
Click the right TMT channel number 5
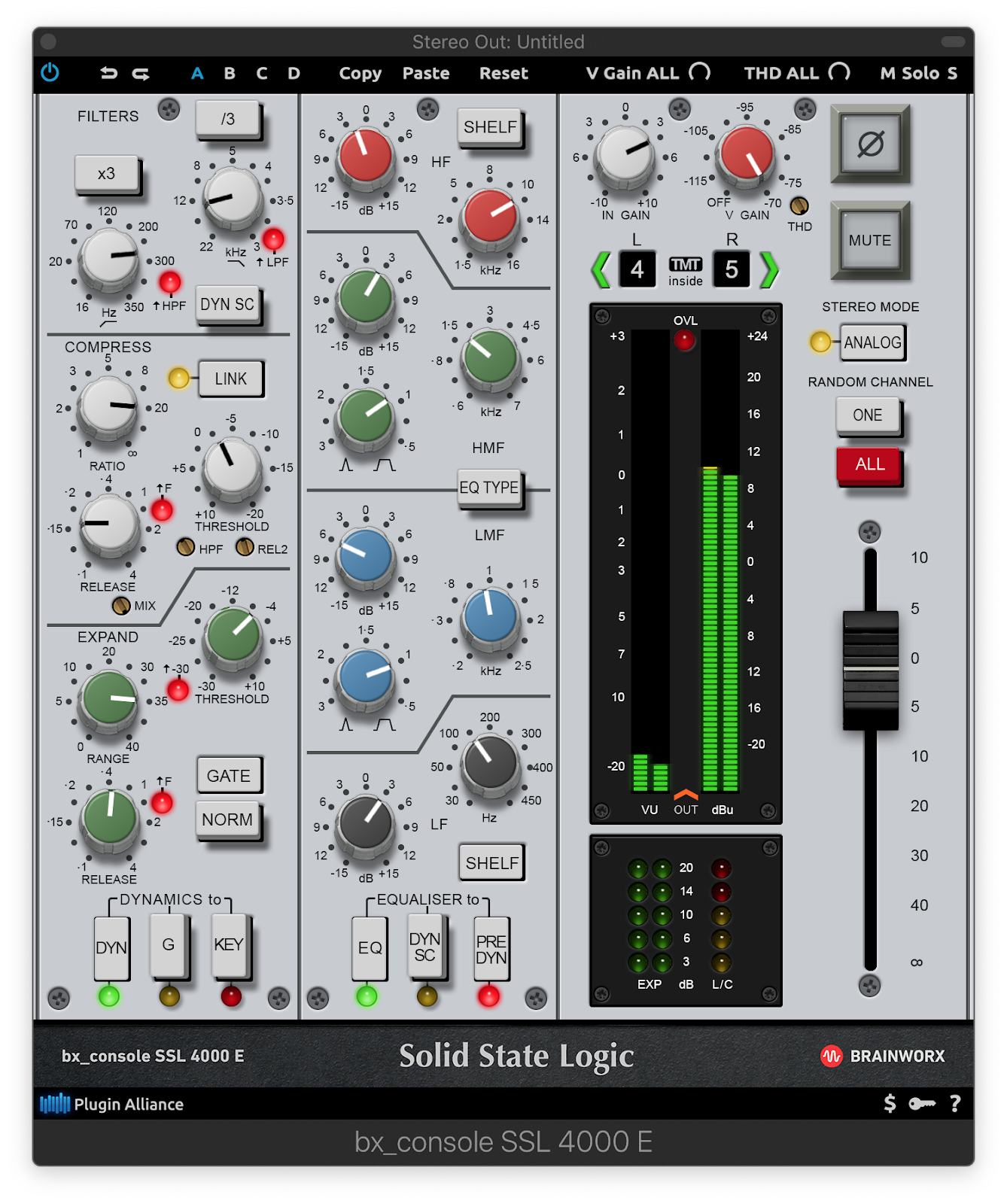pos(732,269)
